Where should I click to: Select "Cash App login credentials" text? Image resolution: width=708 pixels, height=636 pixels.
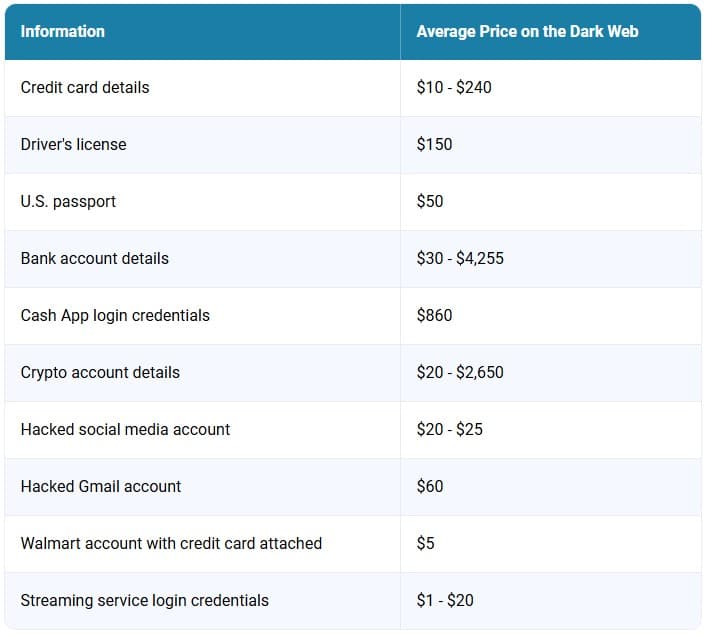tap(115, 315)
